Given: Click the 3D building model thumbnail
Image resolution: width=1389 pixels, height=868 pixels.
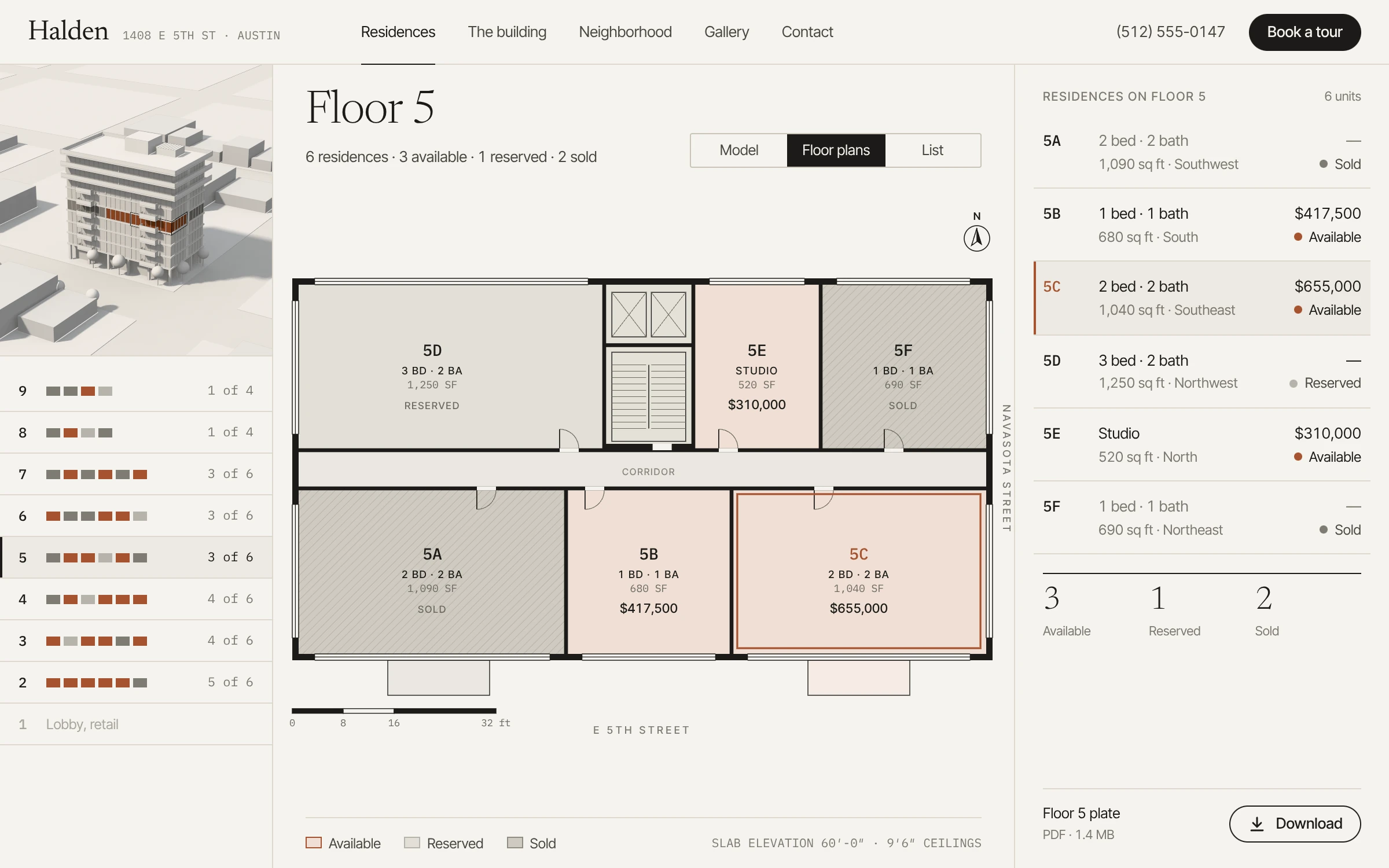Looking at the screenshot, I should coord(136,210).
